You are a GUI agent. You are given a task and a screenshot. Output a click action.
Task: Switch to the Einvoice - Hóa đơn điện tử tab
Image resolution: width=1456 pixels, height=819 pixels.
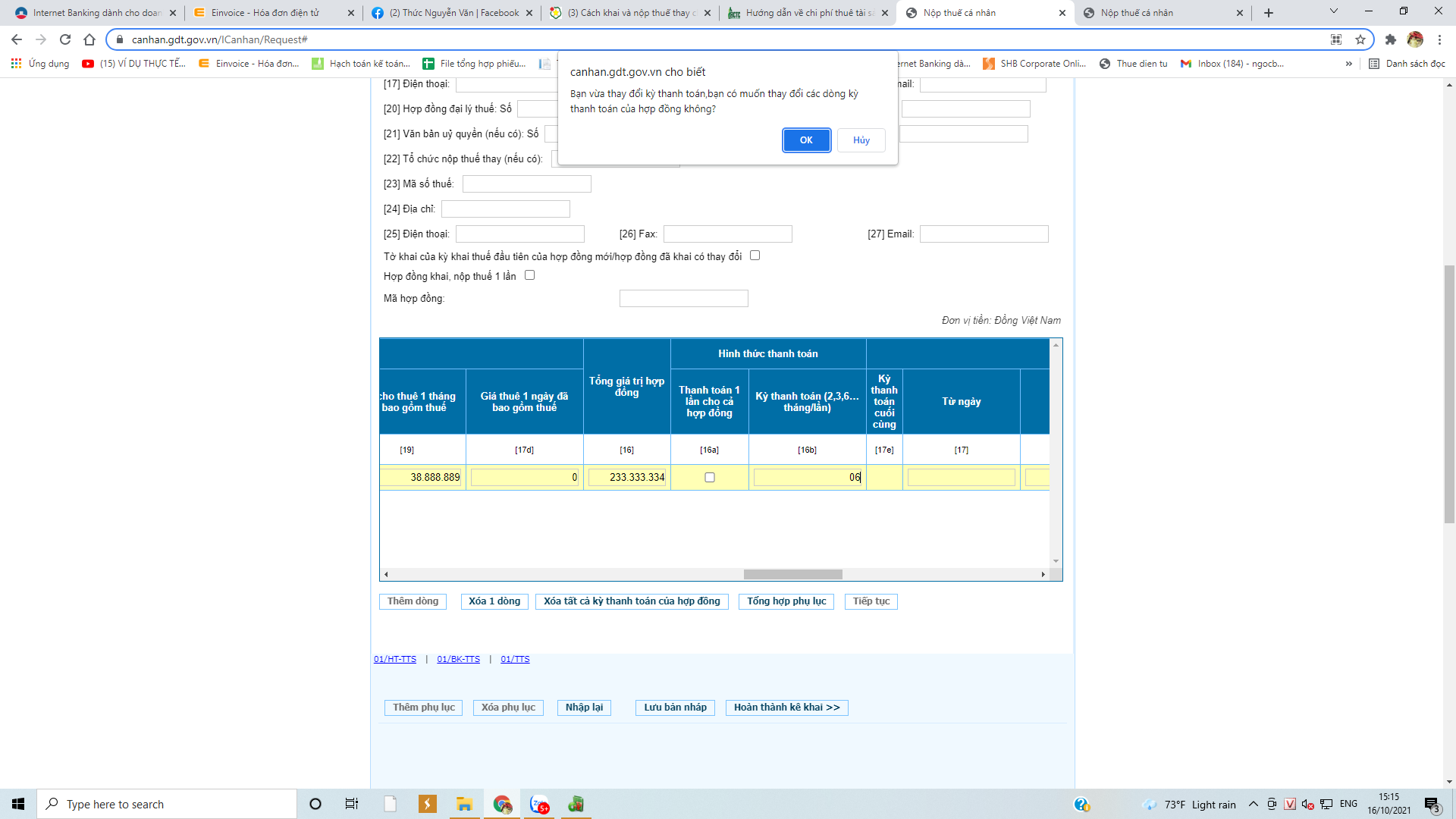265,13
